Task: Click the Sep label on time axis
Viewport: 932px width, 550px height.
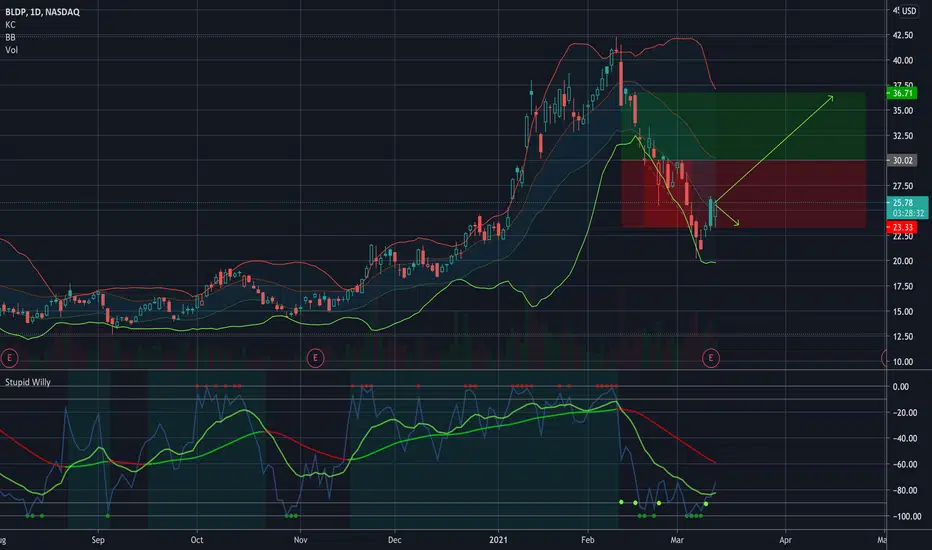Action: pos(98,540)
